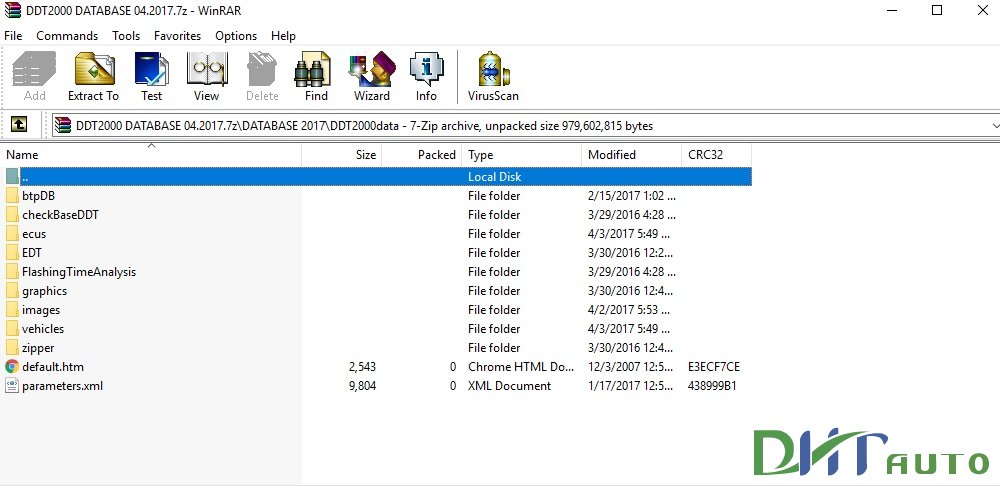The image size is (1000, 486).
Task: Click the Add archive toolbar icon
Action: point(34,68)
